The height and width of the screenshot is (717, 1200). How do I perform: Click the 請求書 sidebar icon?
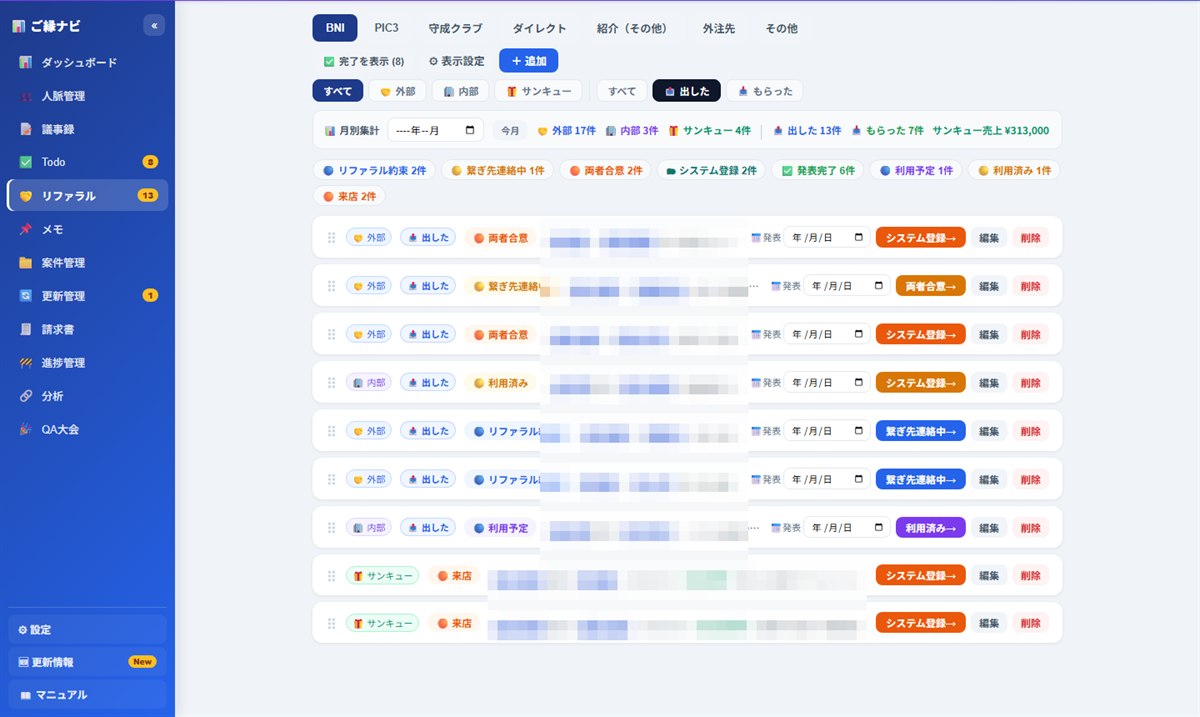(x=26, y=329)
